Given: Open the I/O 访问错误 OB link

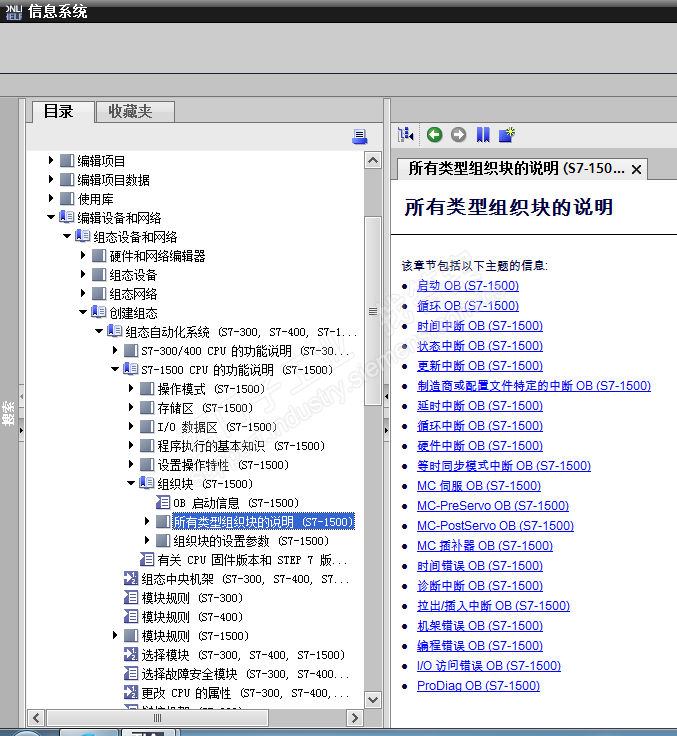Looking at the screenshot, I should (x=489, y=666).
